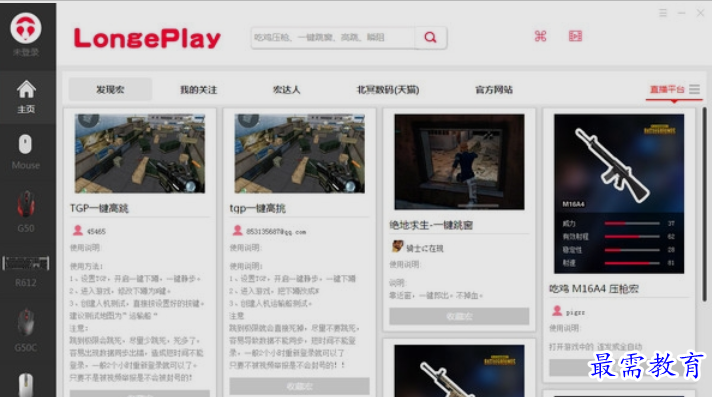Click the command-symbol macro icon
The width and height of the screenshot is (712, 397).
540,36
